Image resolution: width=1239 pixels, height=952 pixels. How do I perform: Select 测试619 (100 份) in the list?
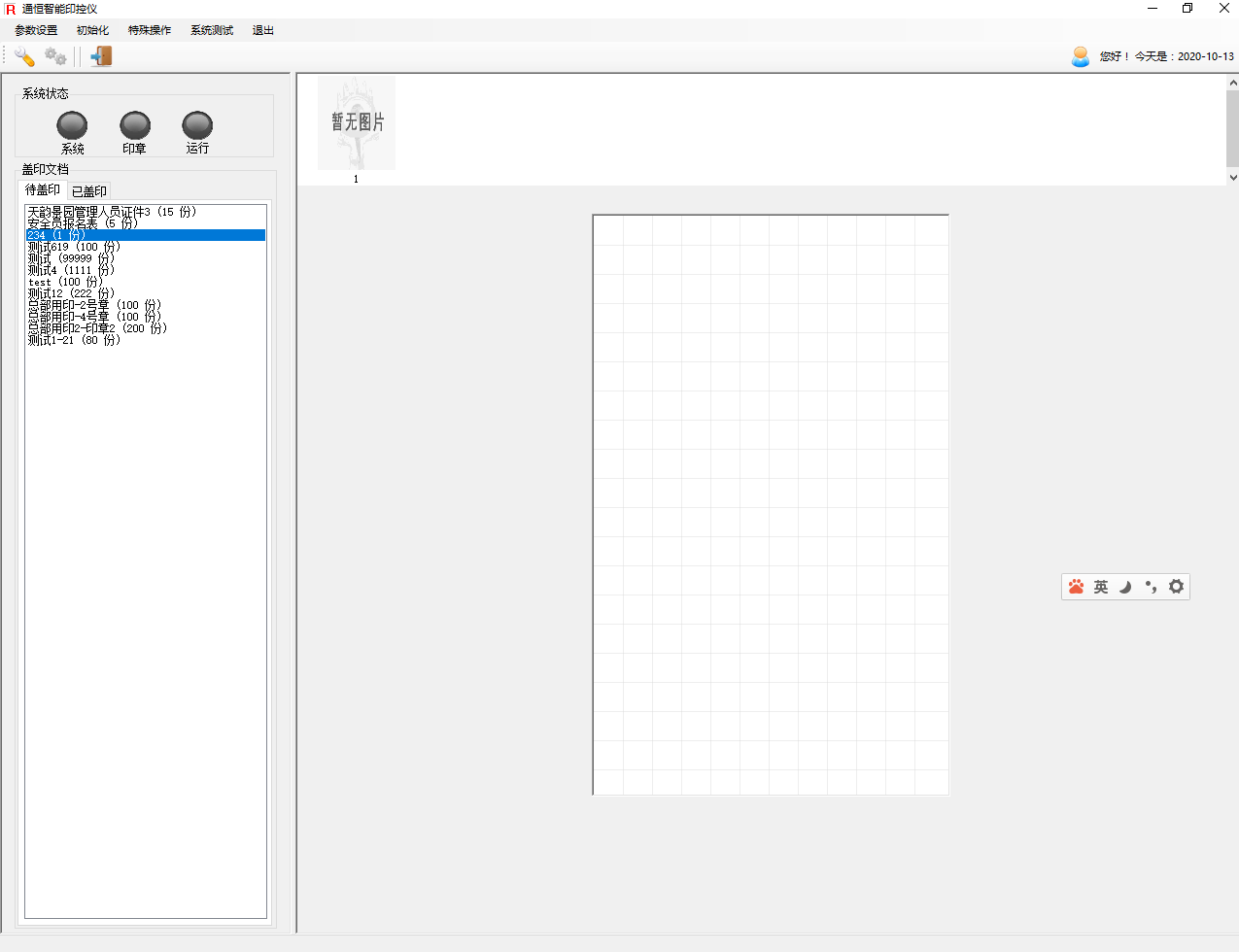[146, 247]
